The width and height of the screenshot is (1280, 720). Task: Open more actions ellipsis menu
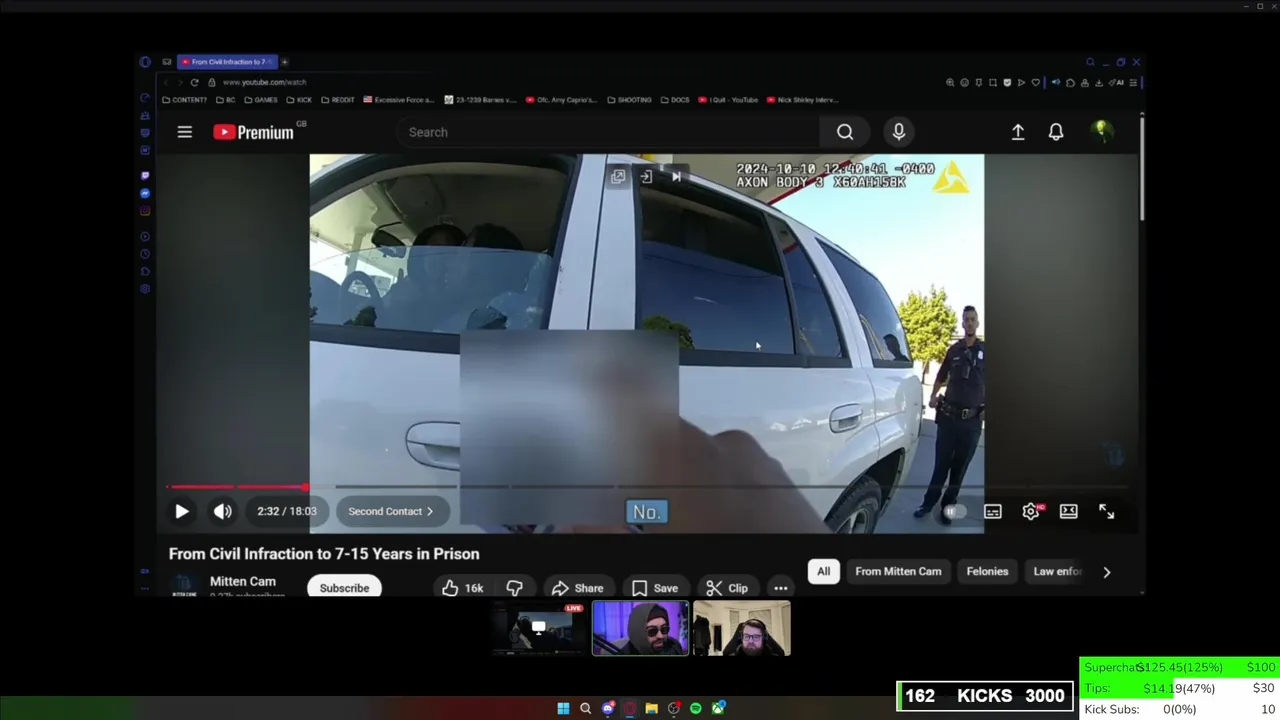(781, 588)
